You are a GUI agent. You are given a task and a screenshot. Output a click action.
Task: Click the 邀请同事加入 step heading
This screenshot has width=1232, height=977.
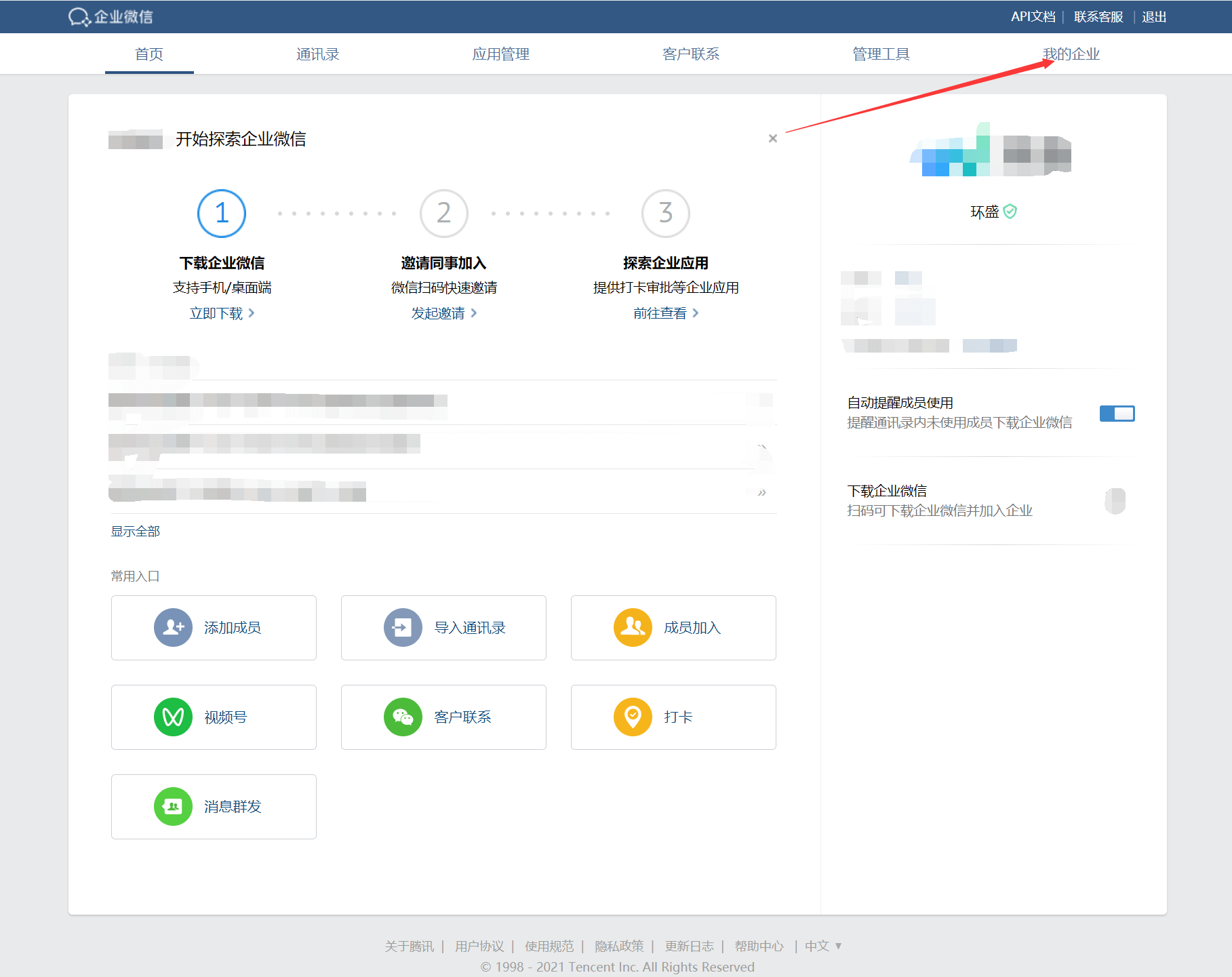click(444, 263)
